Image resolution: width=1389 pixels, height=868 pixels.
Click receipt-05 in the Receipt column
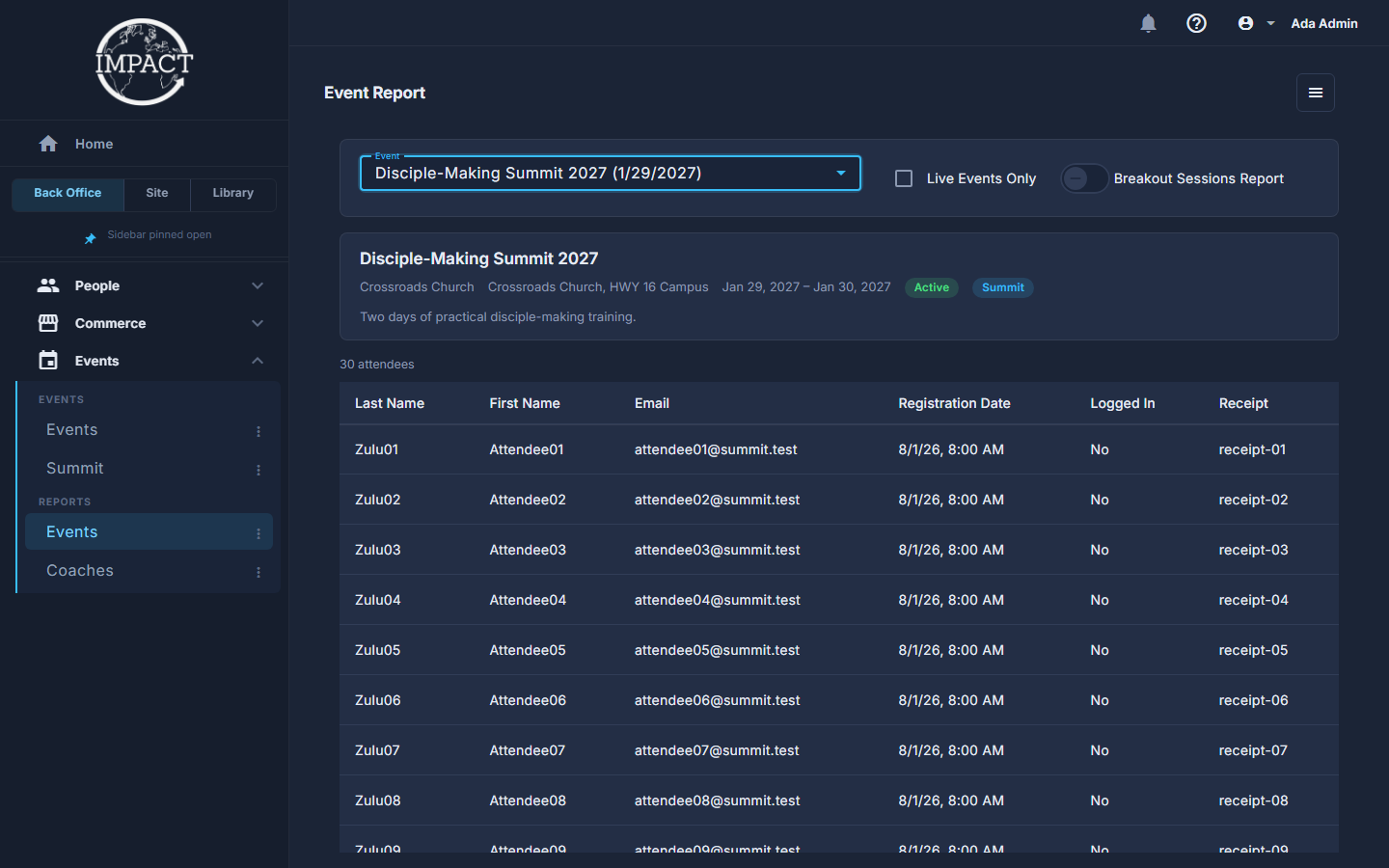[x=1253, y=650]
